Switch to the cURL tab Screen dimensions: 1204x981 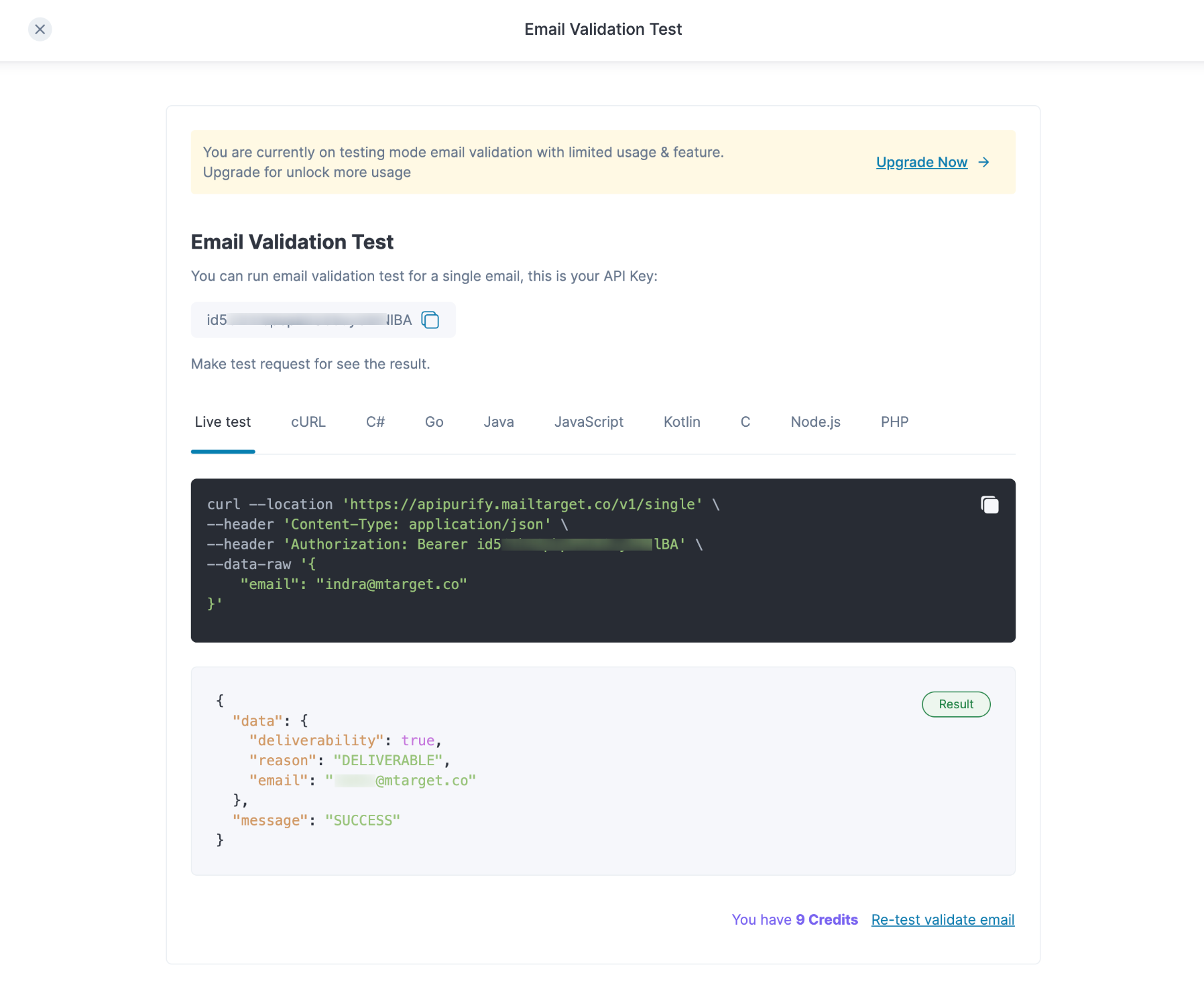[x=308, y=422]
